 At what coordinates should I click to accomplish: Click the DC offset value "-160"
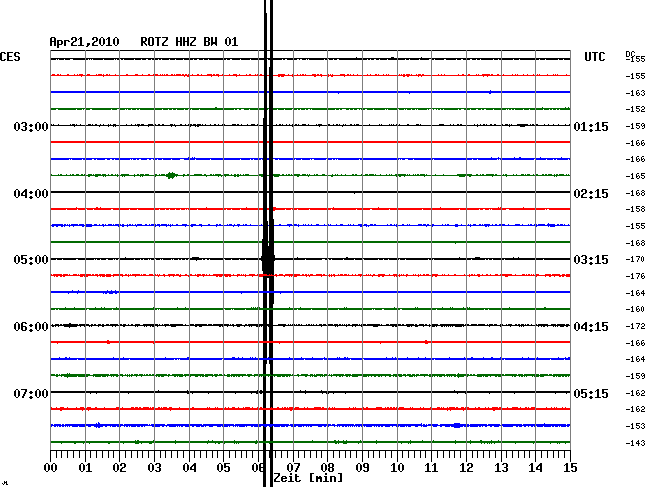635,309
